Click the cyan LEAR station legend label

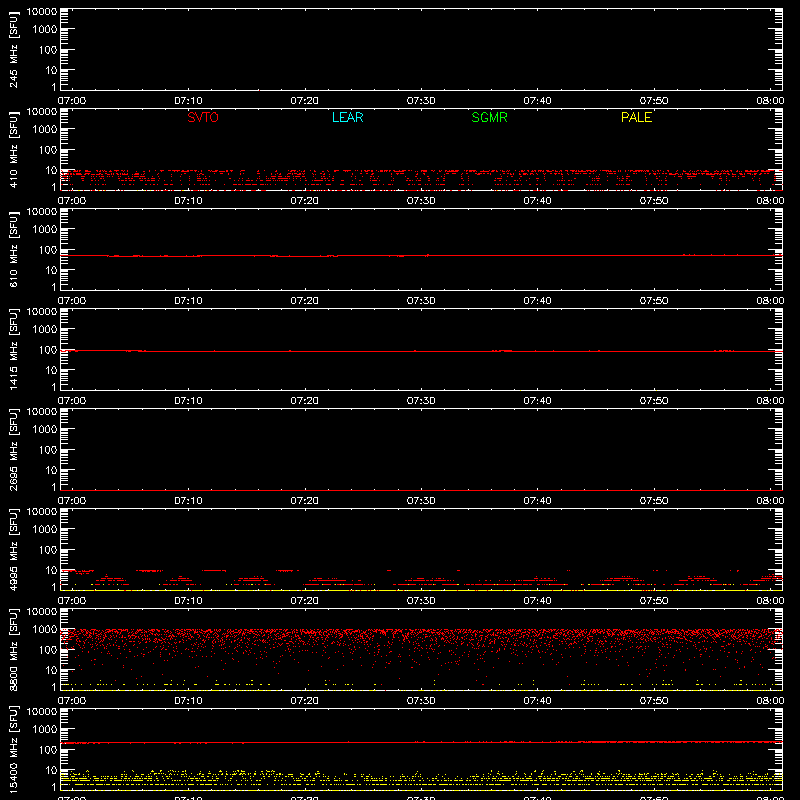click(x=347, y=117)
